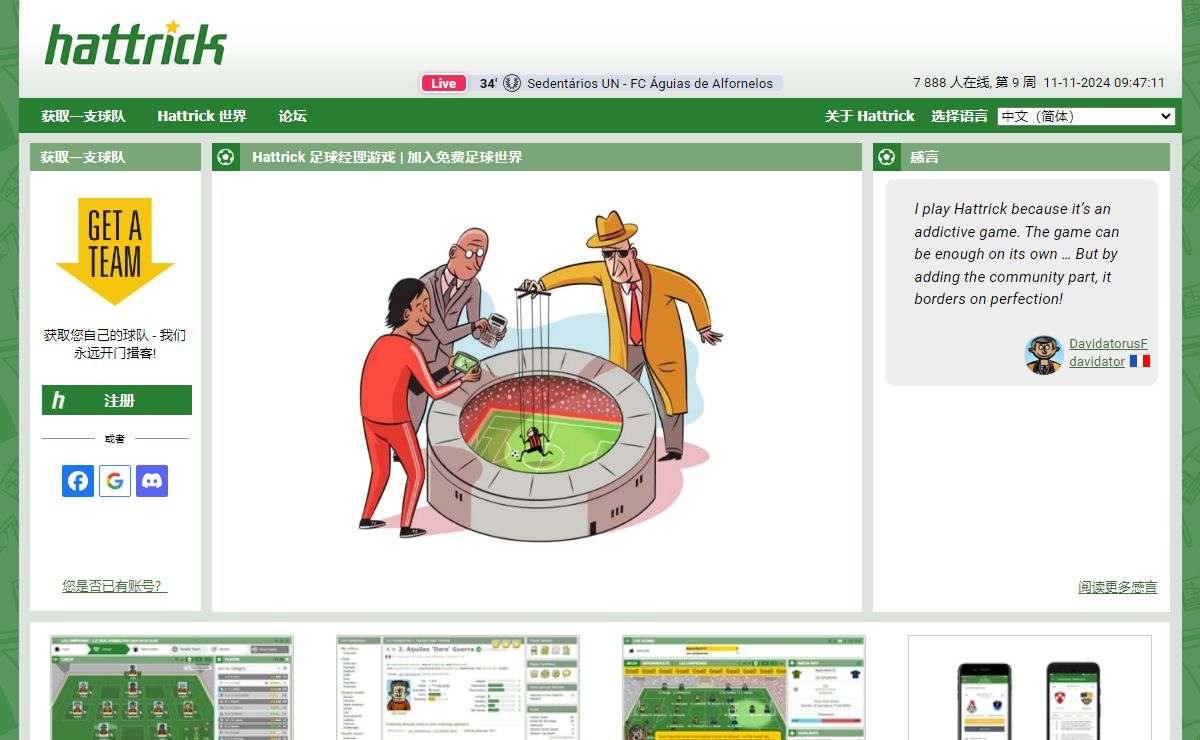Click the Aquiles 'Dare' Guerra player page thumbnail
Viewport: 1200px width, 740px height.
(x=458, y=687)
